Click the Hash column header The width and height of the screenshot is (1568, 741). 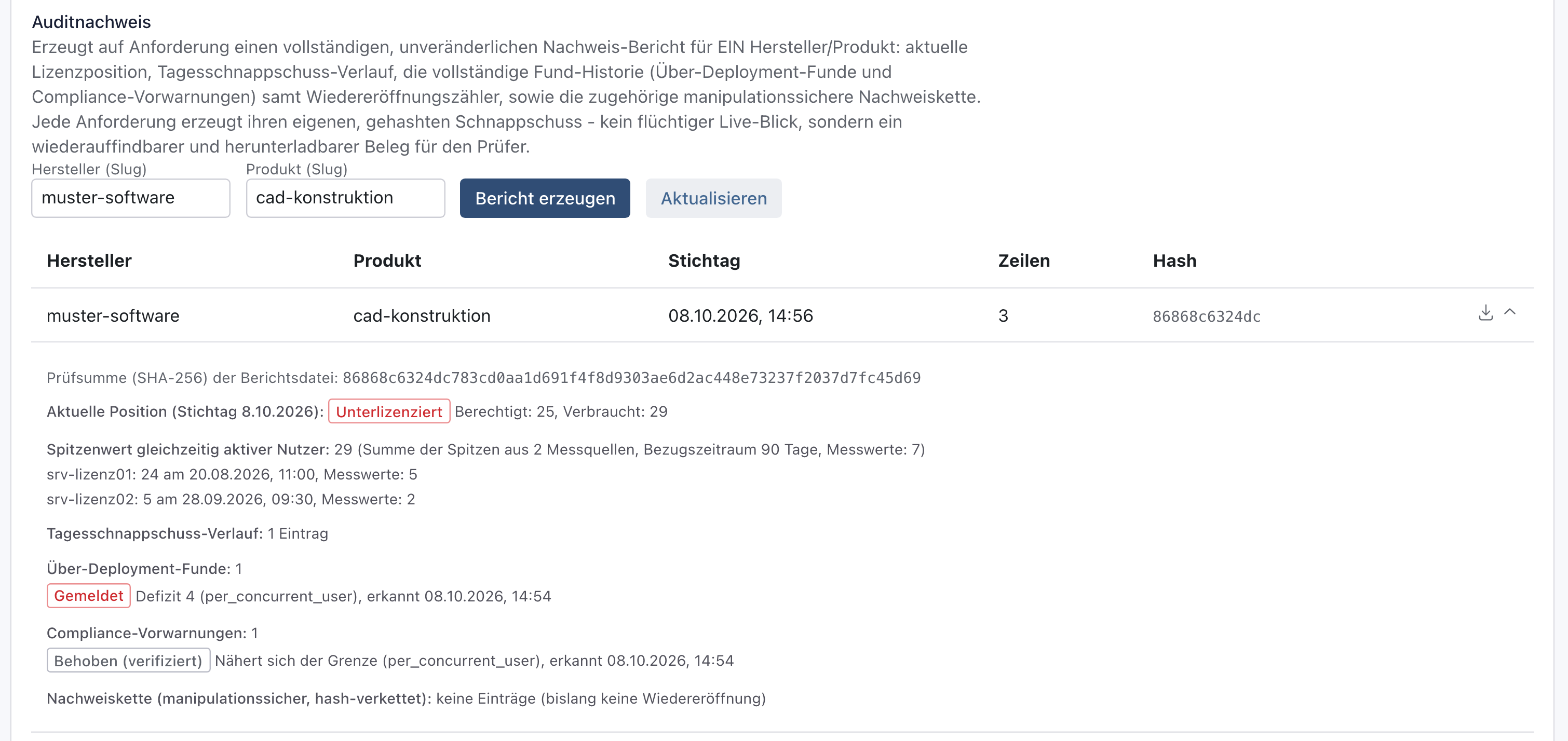pos(1174,260)
